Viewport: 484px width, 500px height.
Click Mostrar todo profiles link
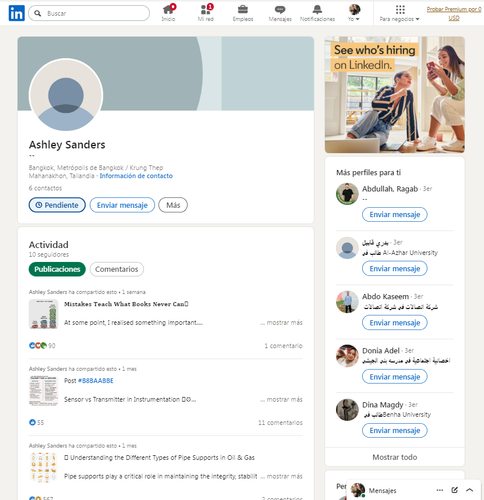pos(395,457)
